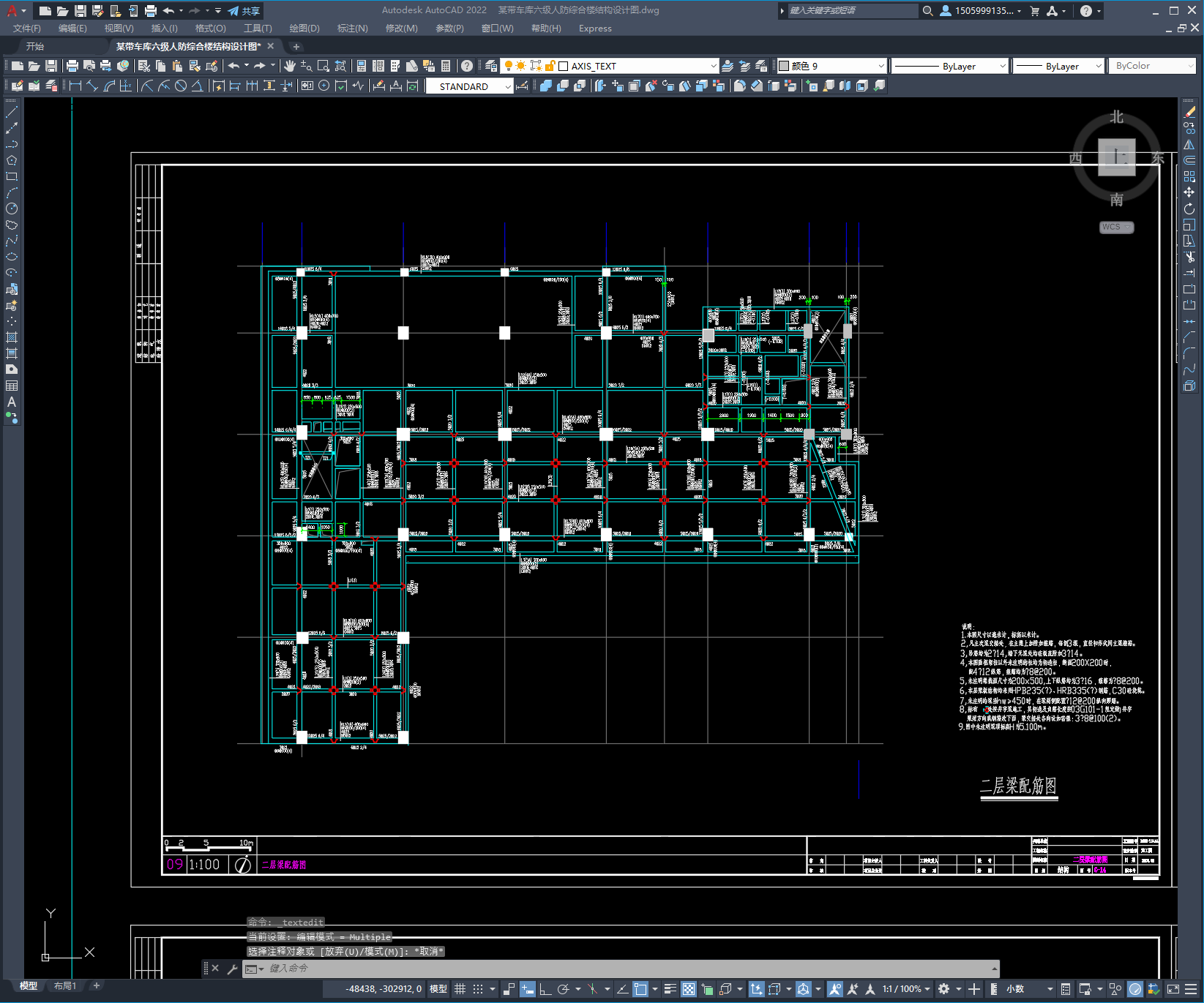Add a new drawing tab with plus button

pos(296,46)
